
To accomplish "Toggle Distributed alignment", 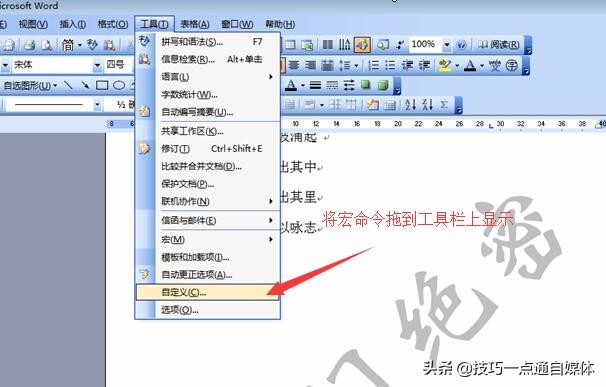I will point(328,65).
